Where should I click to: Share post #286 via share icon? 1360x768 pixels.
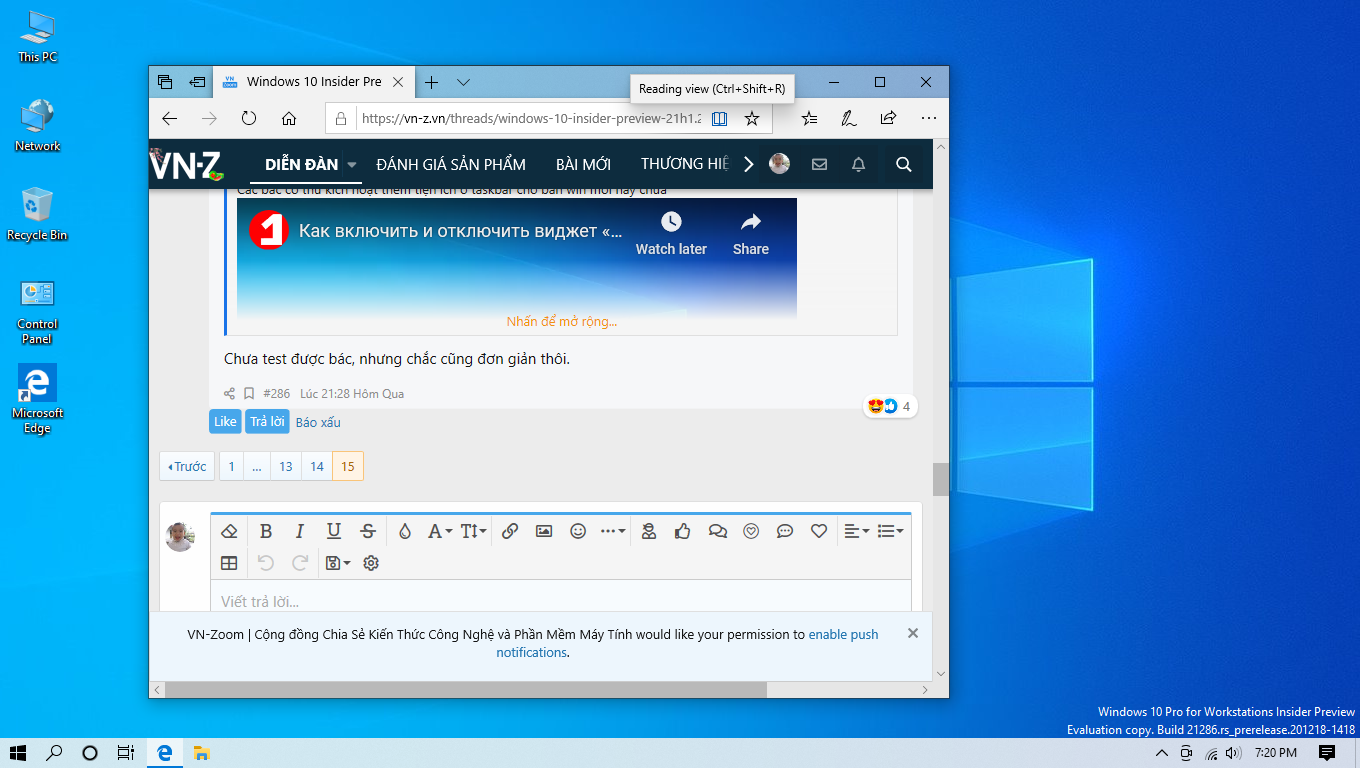click(229, 394)
